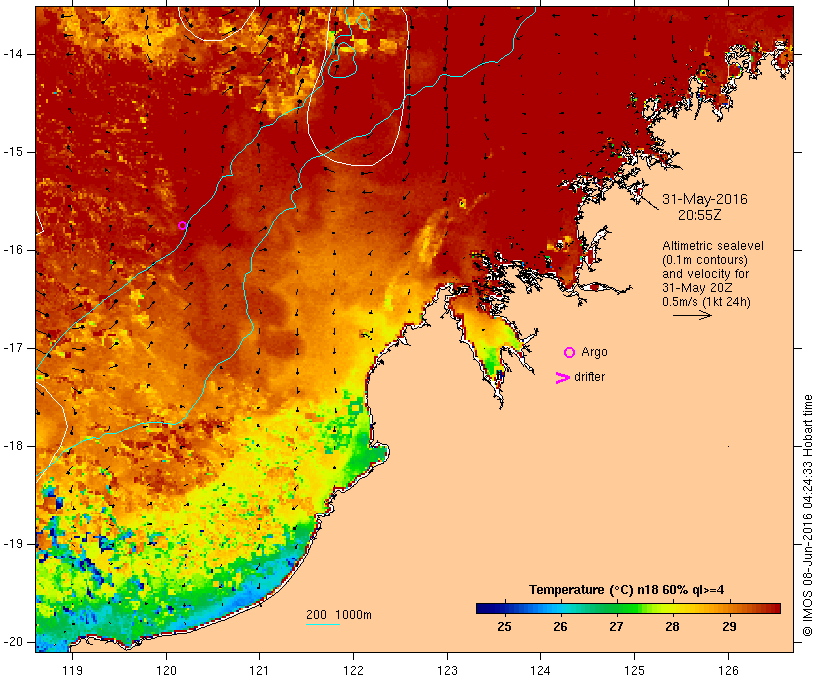
Task: Click colorbar tick label 26
Action: click(560, 626)
